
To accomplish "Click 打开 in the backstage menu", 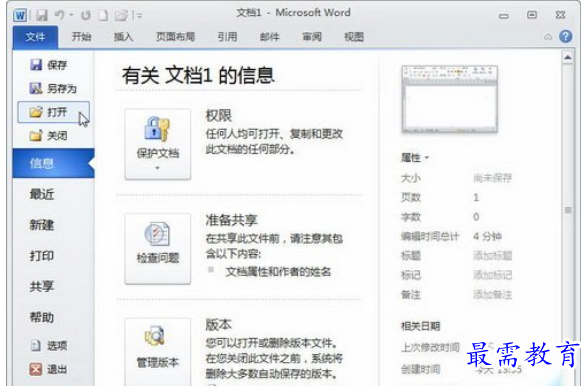I will click(x=54, y=112).
